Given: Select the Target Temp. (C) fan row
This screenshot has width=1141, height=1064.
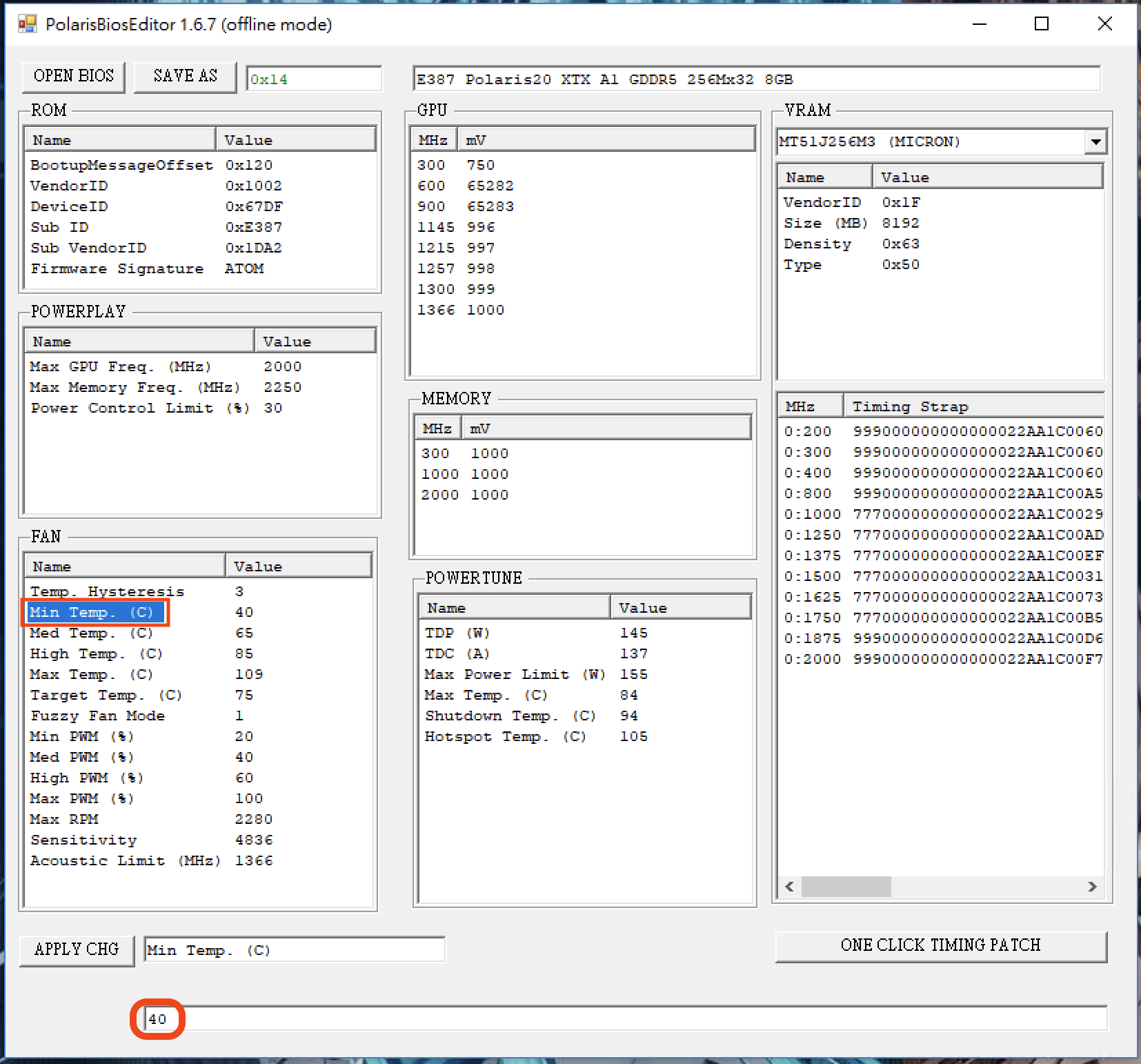Looking at the screenshot, I should (x=106, y=695).
